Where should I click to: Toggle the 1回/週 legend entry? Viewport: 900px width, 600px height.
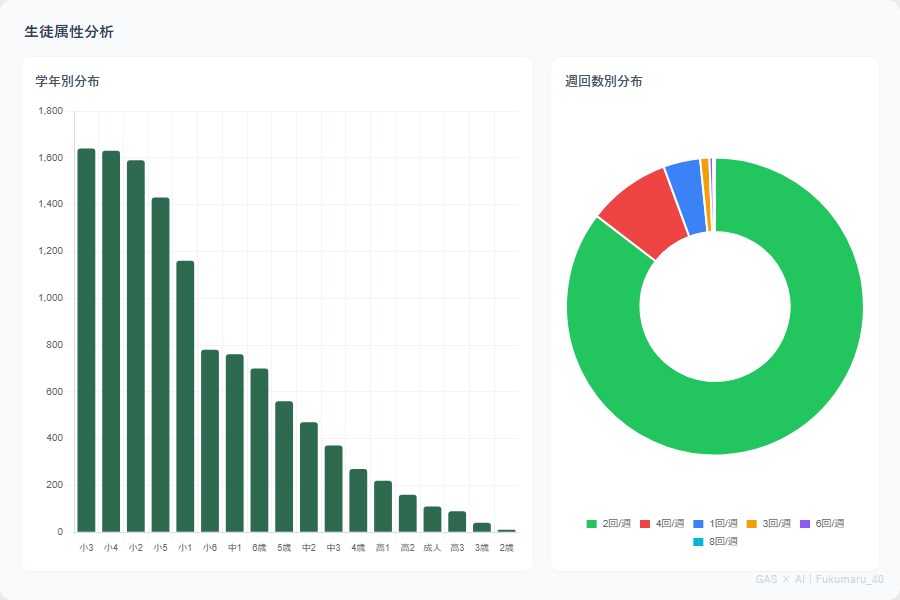click(715, 524)
